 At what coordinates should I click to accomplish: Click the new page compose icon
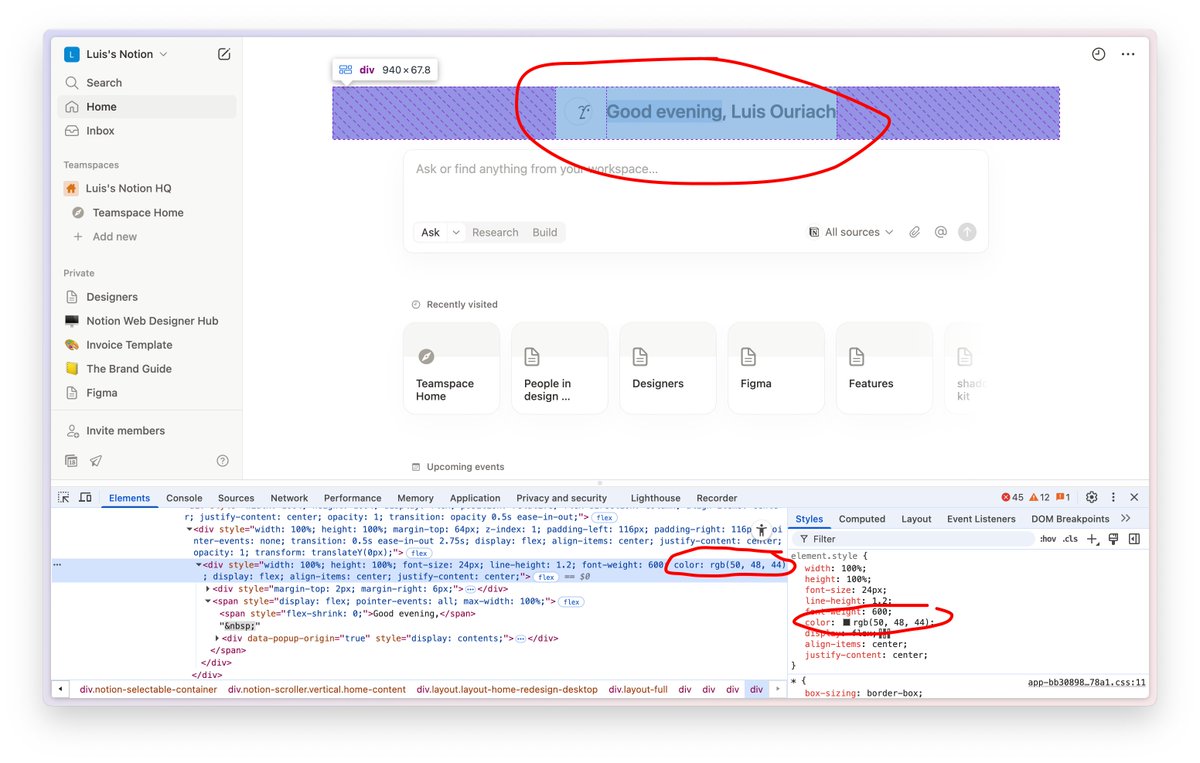pos(224,54)
